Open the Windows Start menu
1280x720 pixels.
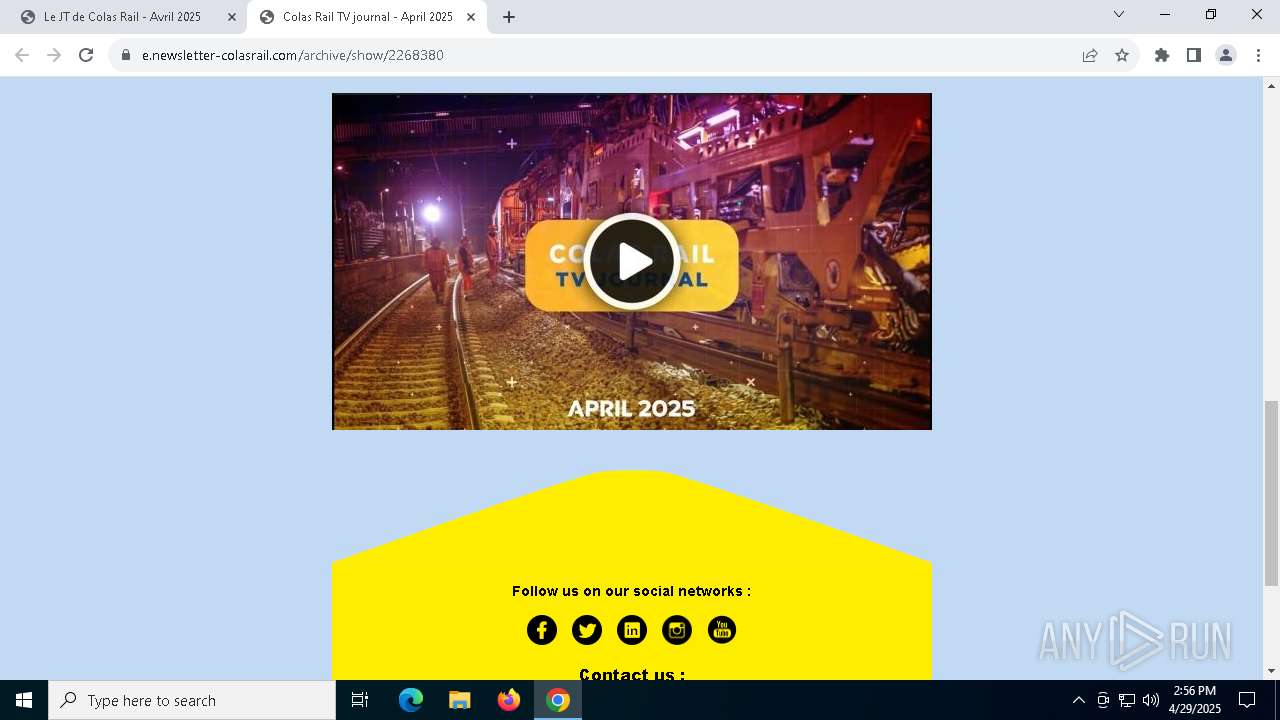[x=24, y=700]
